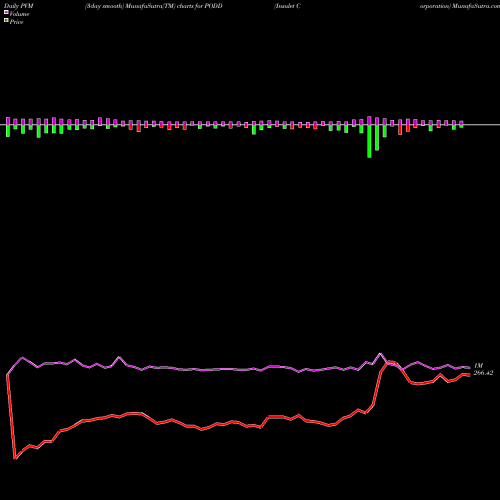Click the 'charts for PODD' header text
Viewport: 500px width, 500px height.
coord(199,6)
